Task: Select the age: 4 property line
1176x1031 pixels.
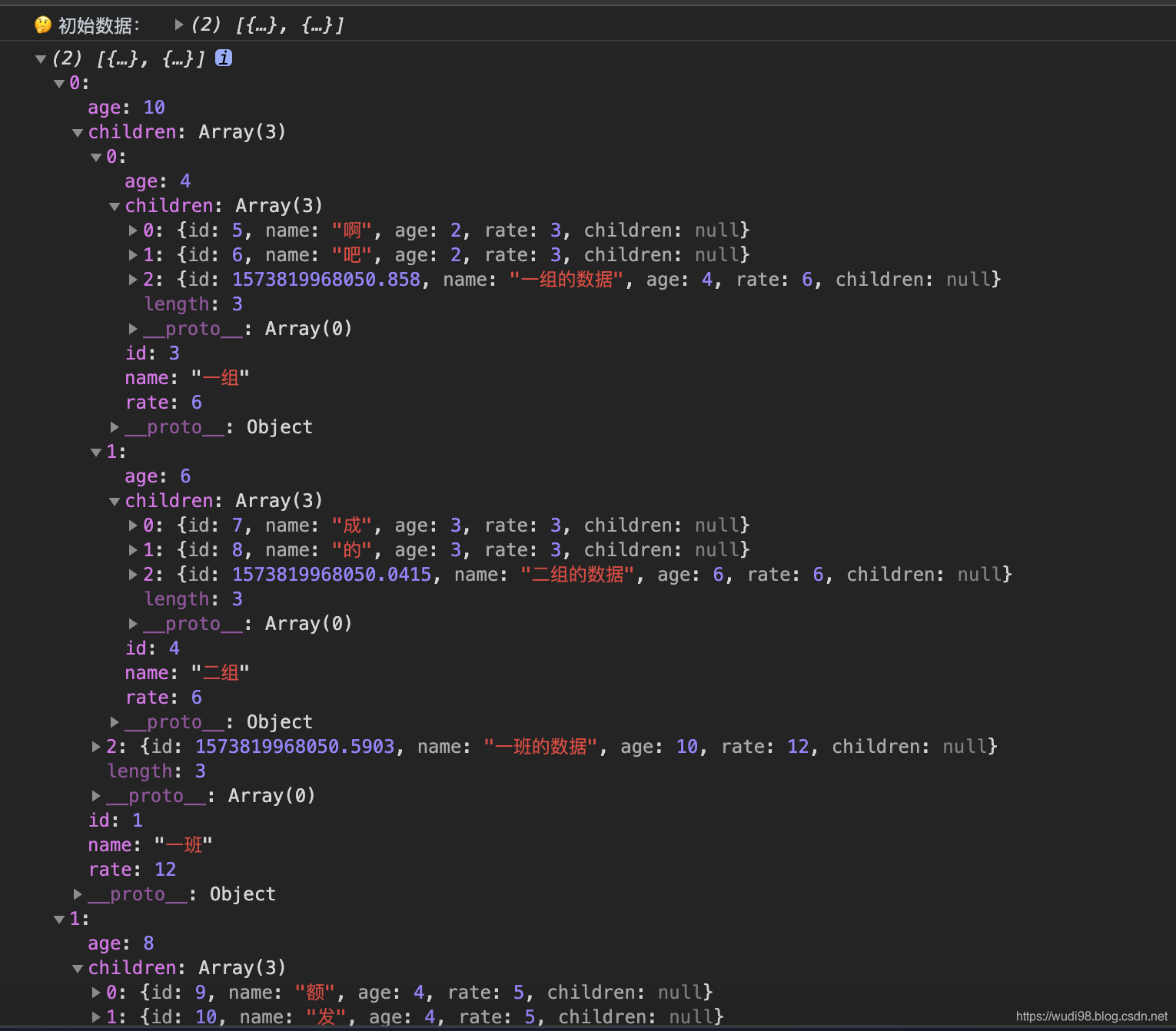Action: 158,181
